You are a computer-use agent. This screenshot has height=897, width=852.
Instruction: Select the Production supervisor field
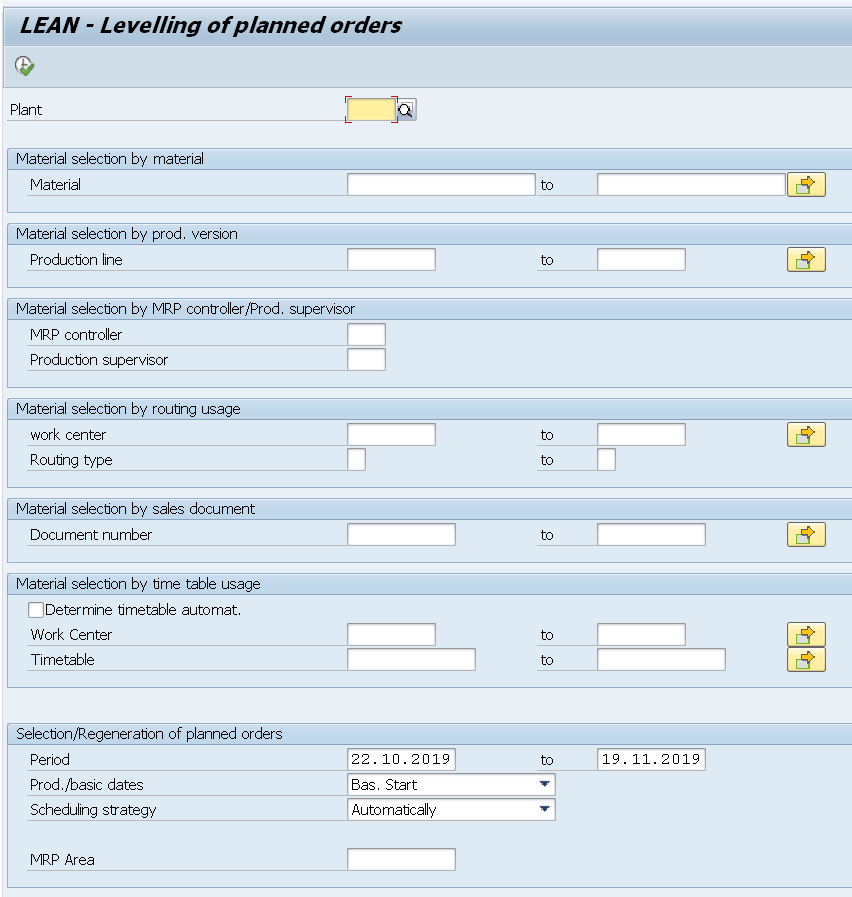[x=366, y=360]
